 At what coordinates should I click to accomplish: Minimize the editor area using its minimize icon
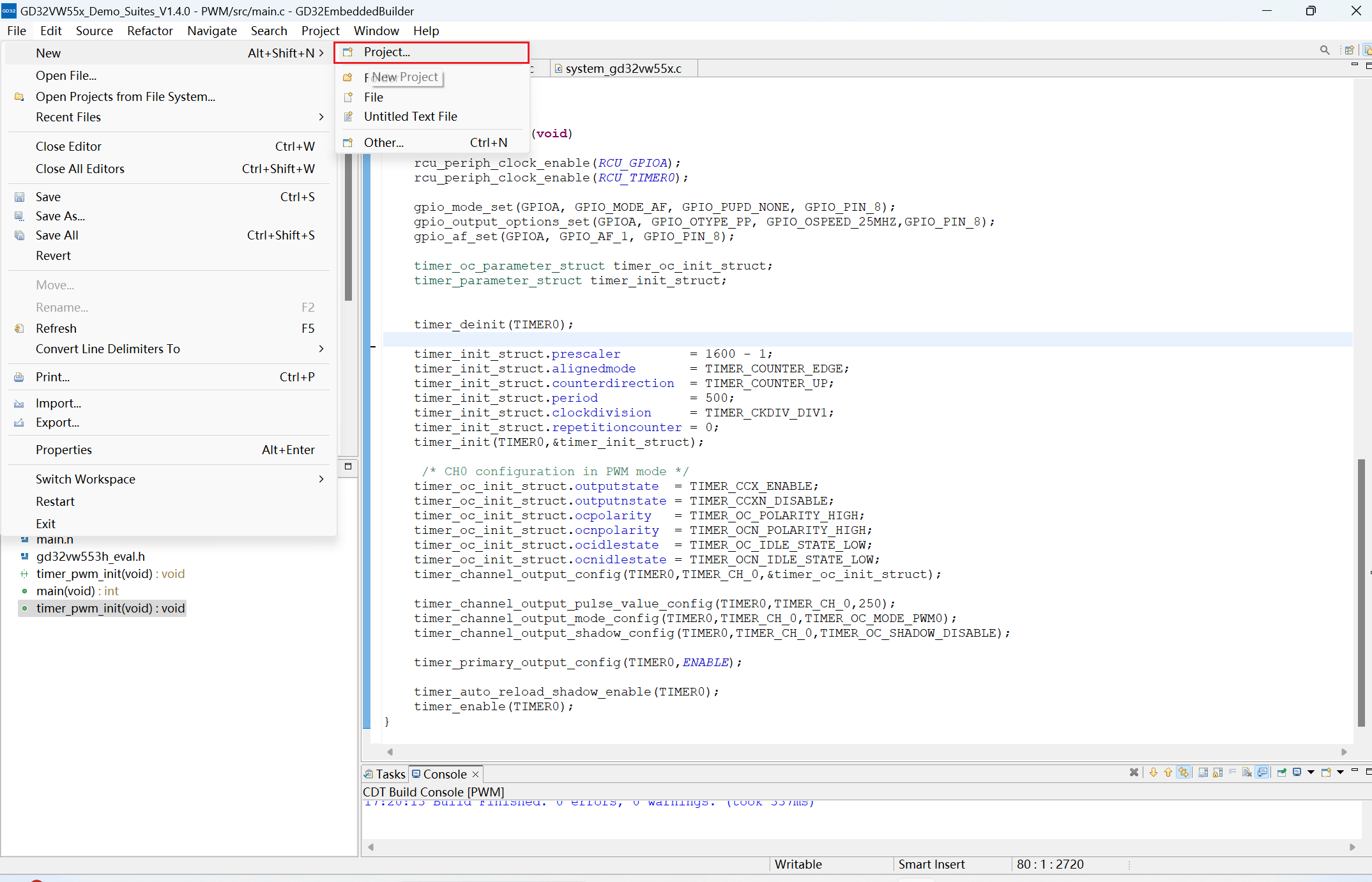click(x=1355, y=65)
